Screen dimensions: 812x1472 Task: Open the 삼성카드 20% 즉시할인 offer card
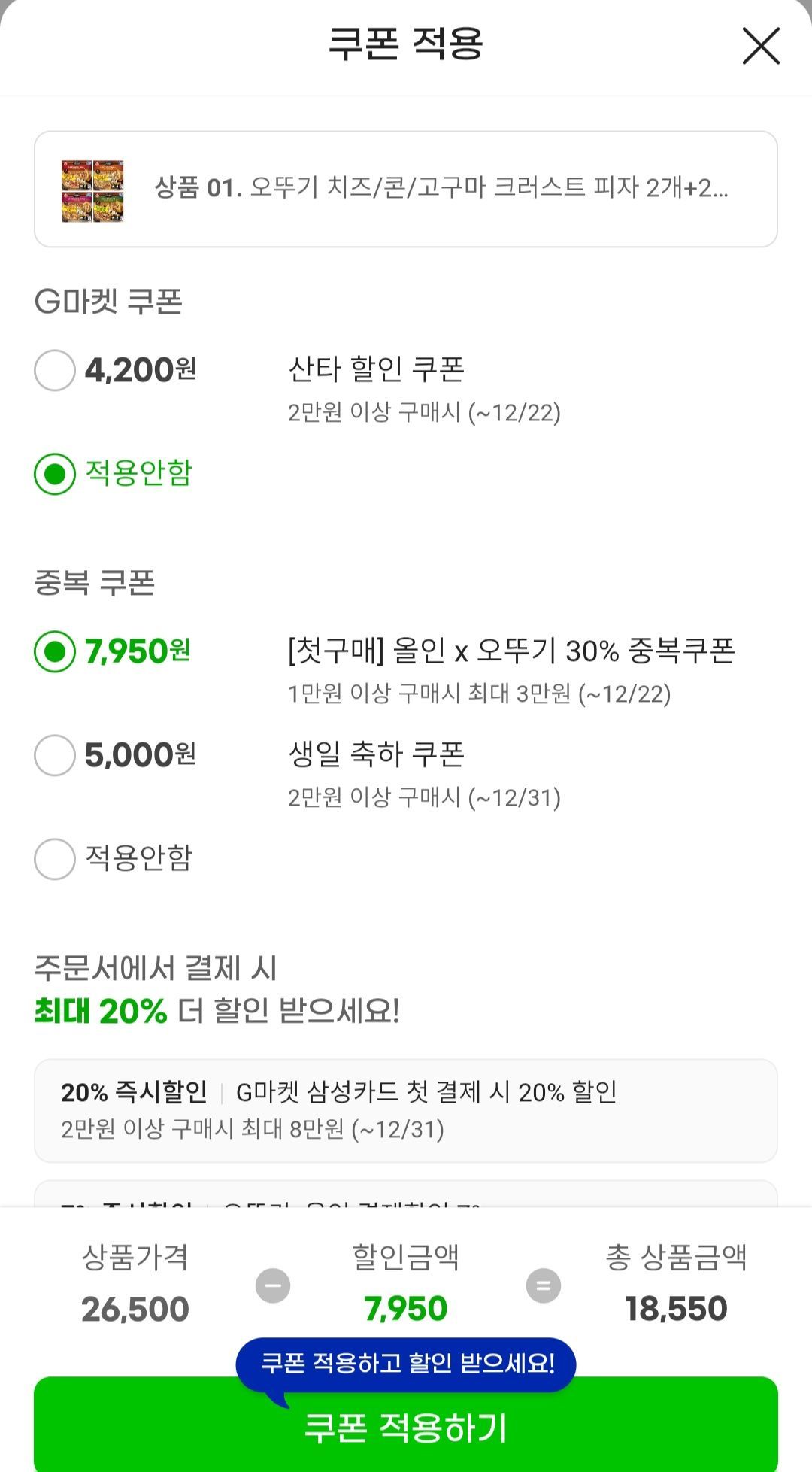click(406, 1110)
